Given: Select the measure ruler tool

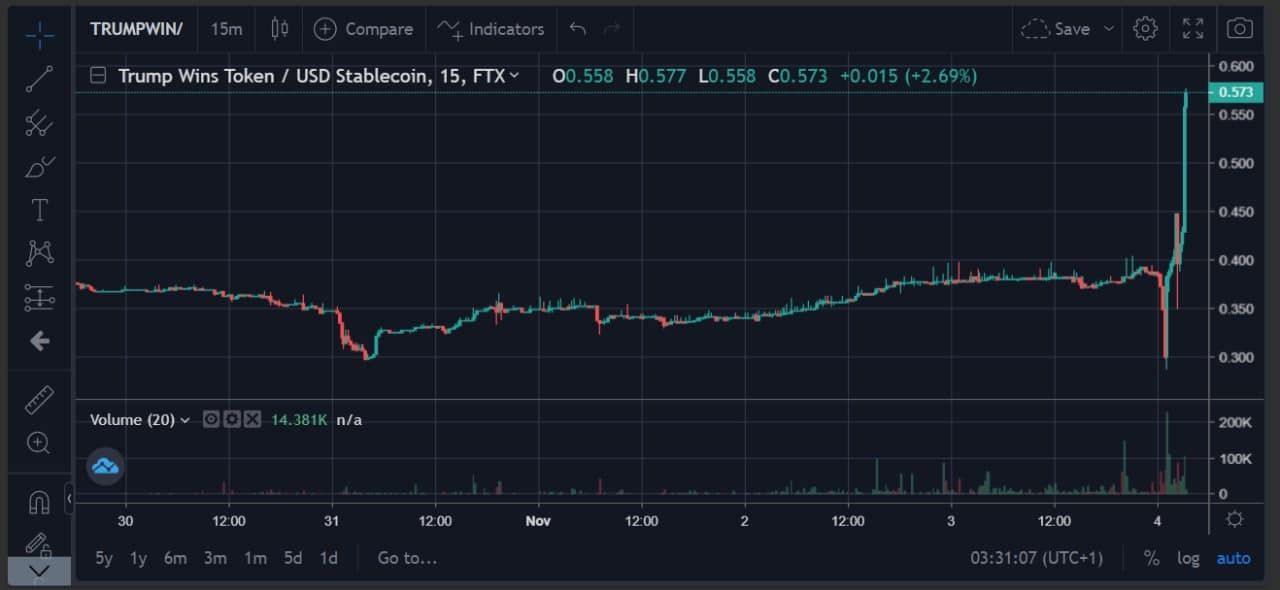Looking at the screenshot, I should click(40, 399).
